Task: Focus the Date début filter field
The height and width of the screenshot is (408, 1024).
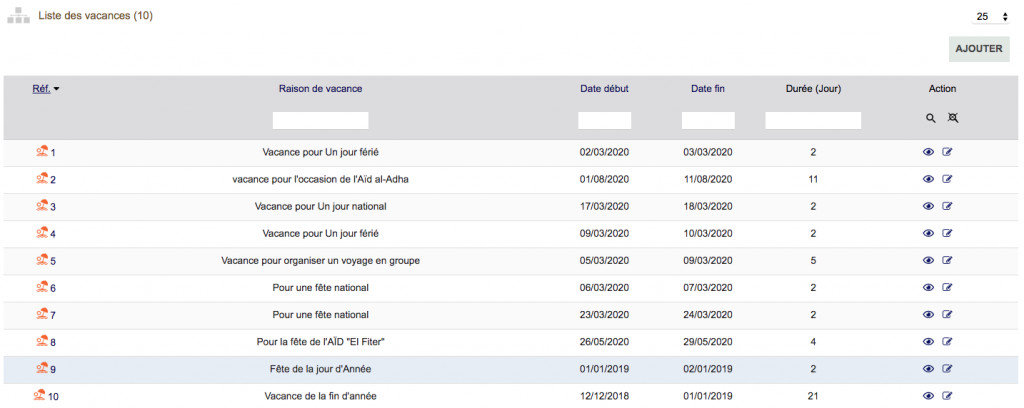Action: [x=604, y=120]
